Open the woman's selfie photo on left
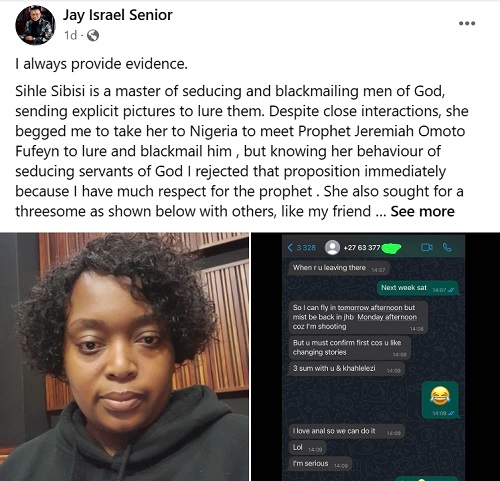This screenshot has width=500, height=481. pos(124,357)
